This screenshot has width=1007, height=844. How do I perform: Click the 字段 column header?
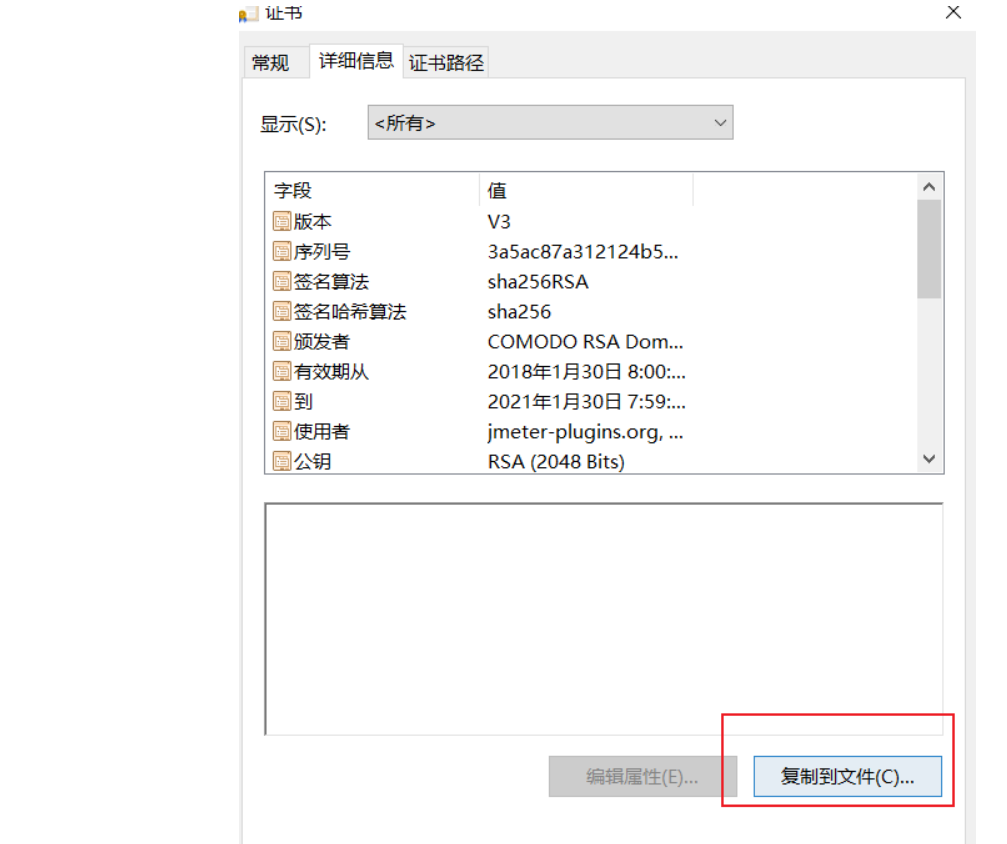tap(372, 191)
